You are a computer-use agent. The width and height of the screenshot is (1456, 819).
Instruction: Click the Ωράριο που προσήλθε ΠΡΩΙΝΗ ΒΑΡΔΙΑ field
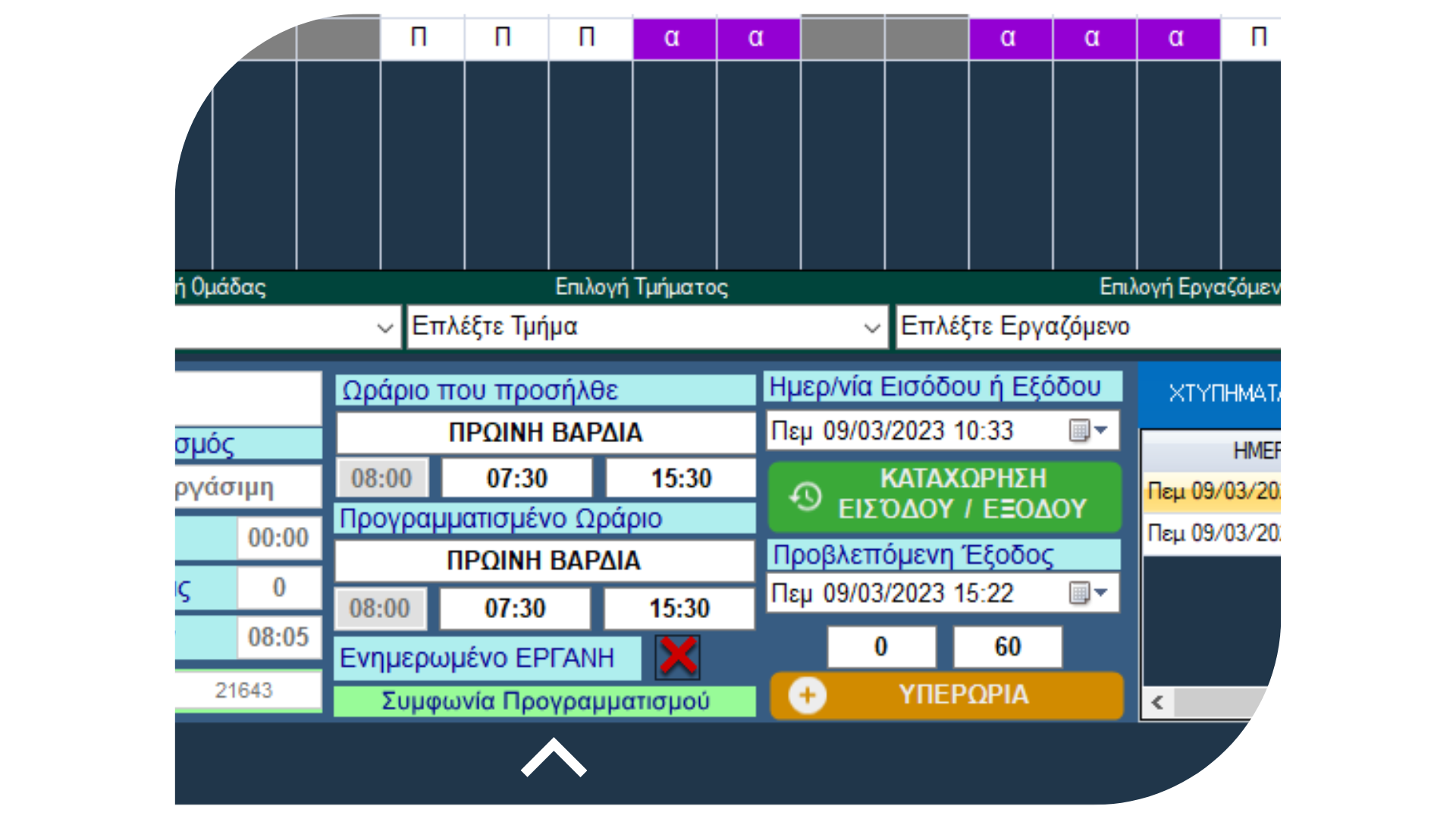[545, 432]
